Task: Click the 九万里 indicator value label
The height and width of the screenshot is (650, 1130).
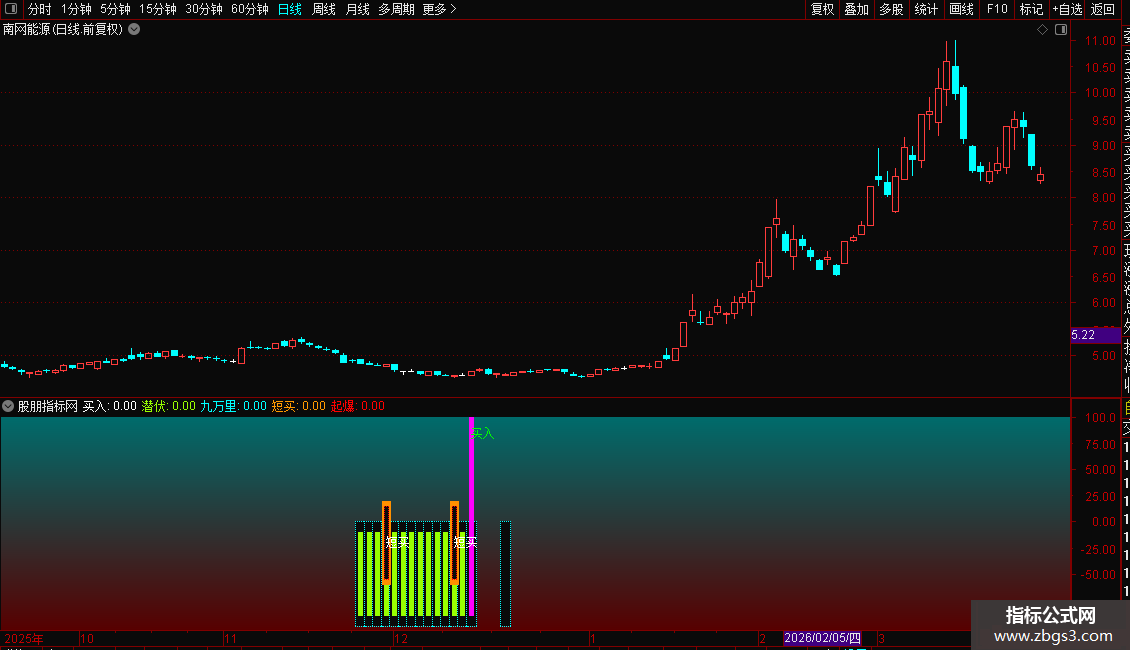Action: pos(233,406)
